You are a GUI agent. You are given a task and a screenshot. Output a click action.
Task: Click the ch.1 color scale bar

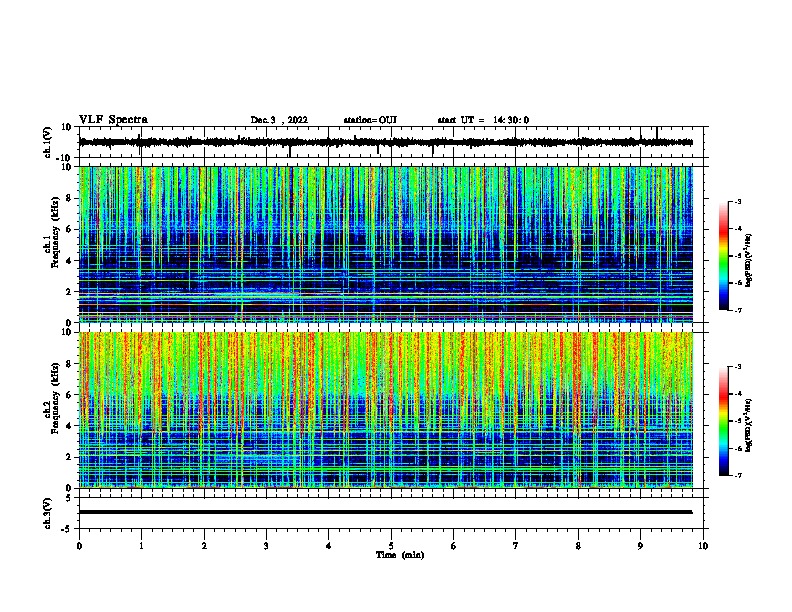coord(723,256)
